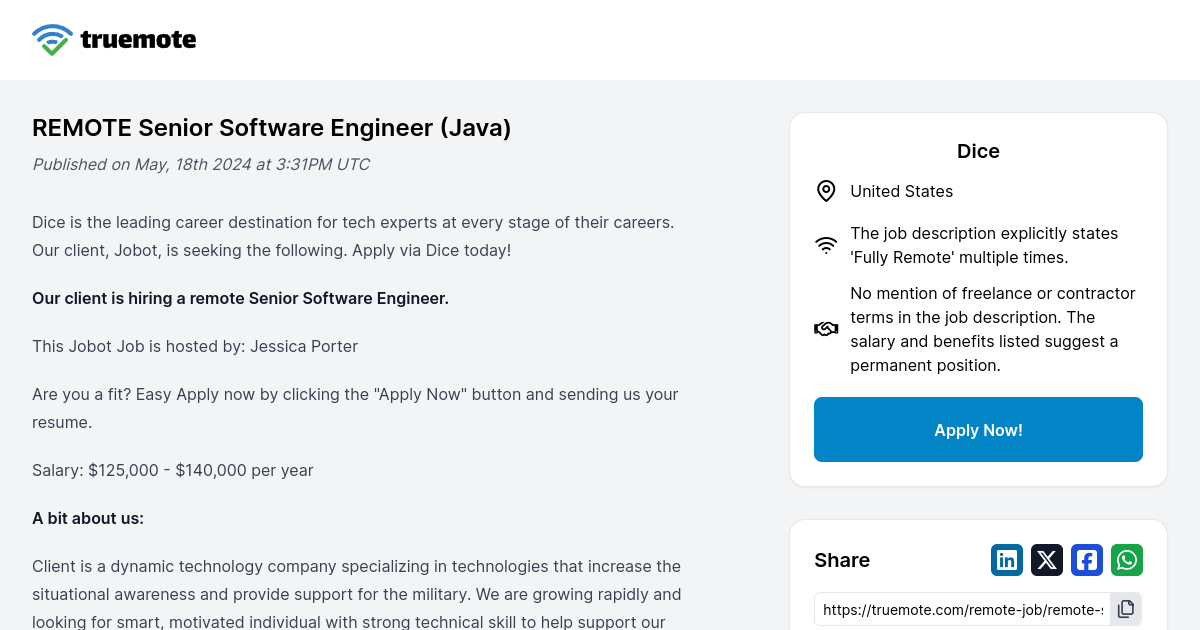Click the handshake contract-type icon

(826, 329)
